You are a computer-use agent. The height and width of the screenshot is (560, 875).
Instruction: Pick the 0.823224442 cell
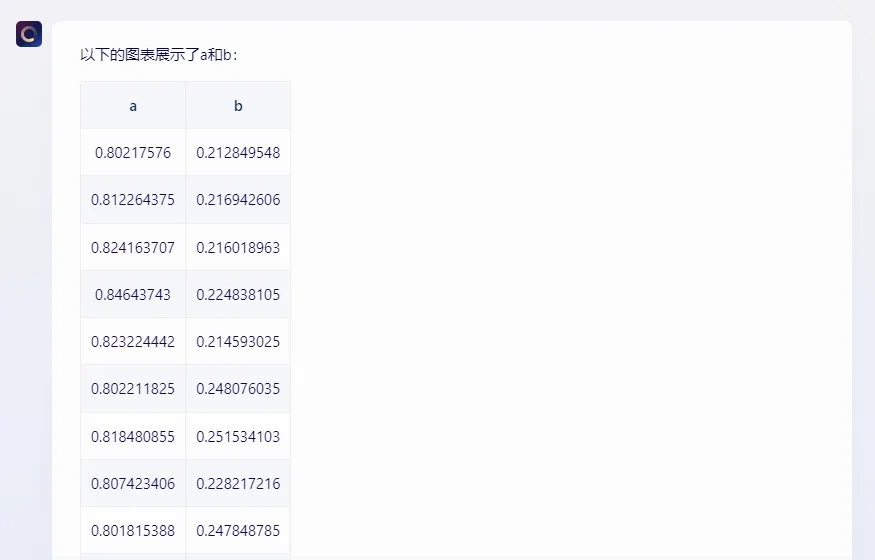pos(133,341)
